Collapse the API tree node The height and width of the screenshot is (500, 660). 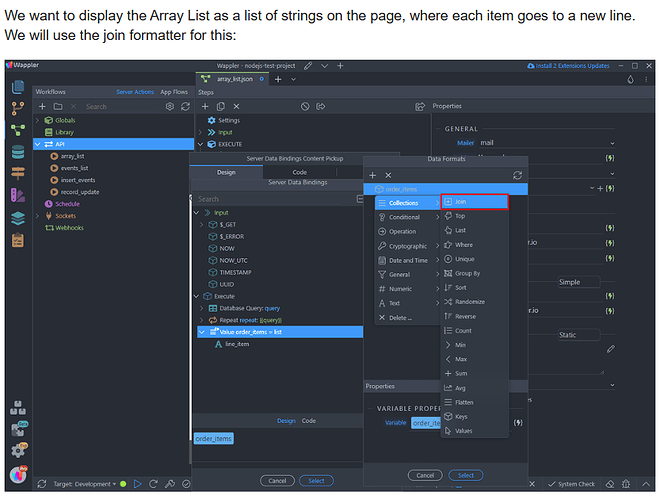[x=37, y=144]
